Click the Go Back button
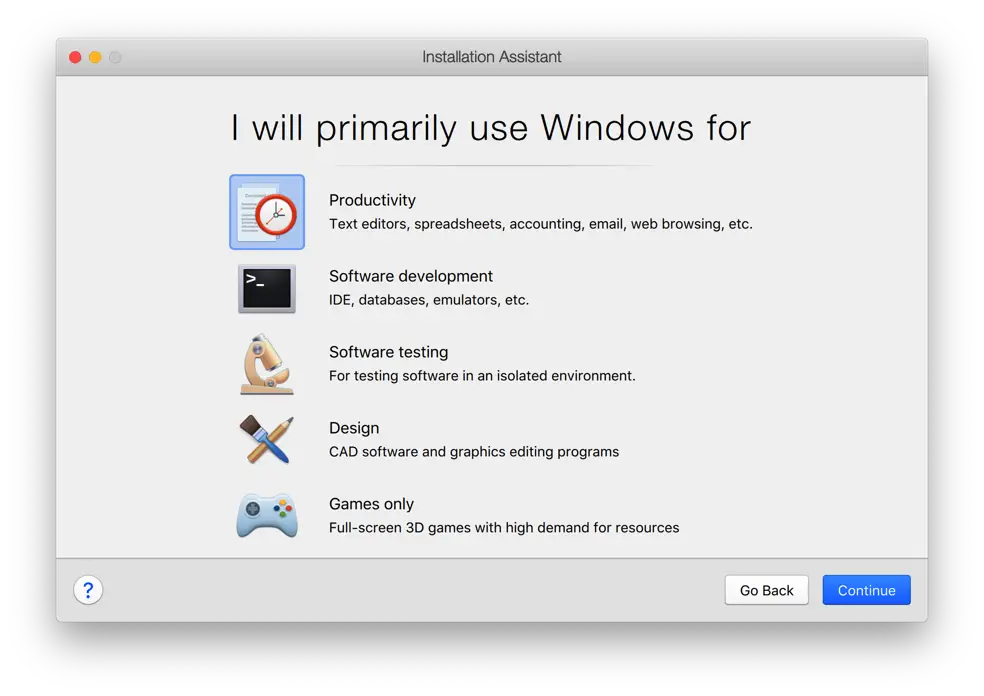Image resolution: width=984 pixels, height=696 pixels. [766, 590]
